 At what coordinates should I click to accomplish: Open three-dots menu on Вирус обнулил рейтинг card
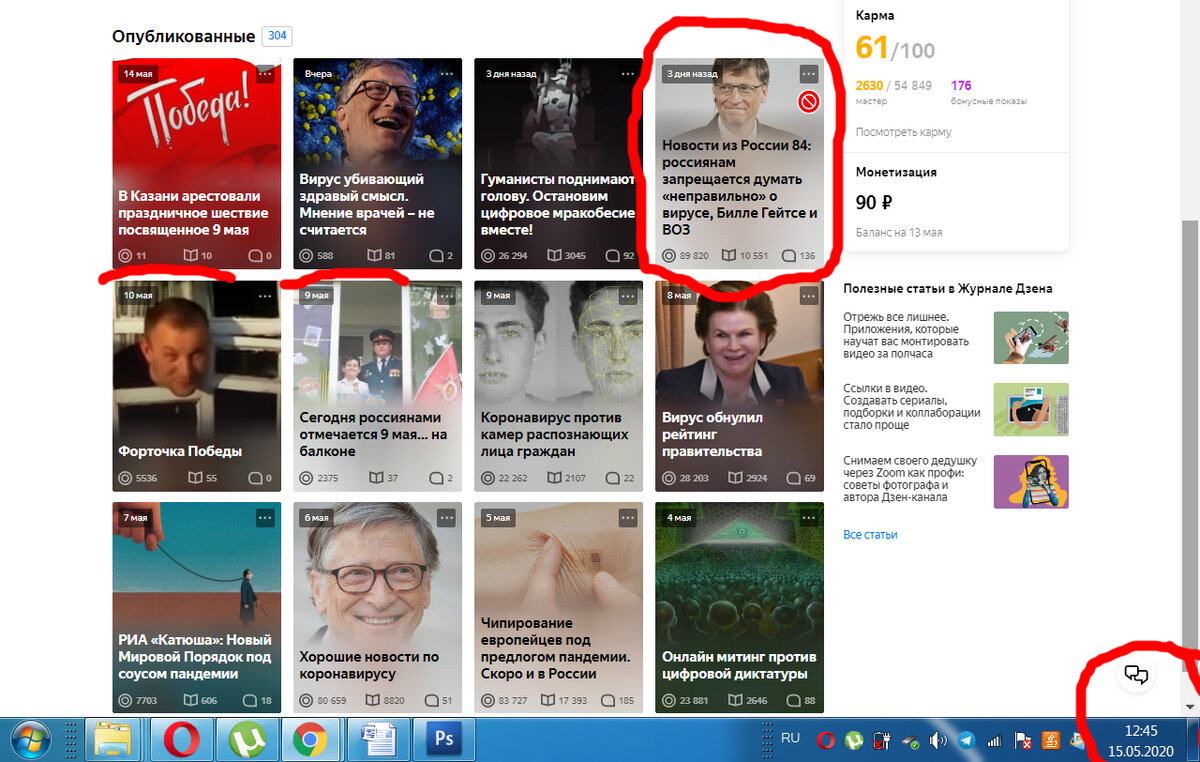click(x=809, y=296)
